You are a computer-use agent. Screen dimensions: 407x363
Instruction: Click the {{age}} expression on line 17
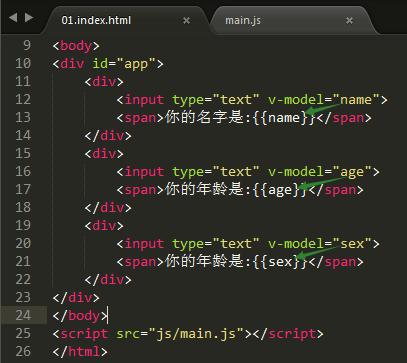(x=280, y=190)
